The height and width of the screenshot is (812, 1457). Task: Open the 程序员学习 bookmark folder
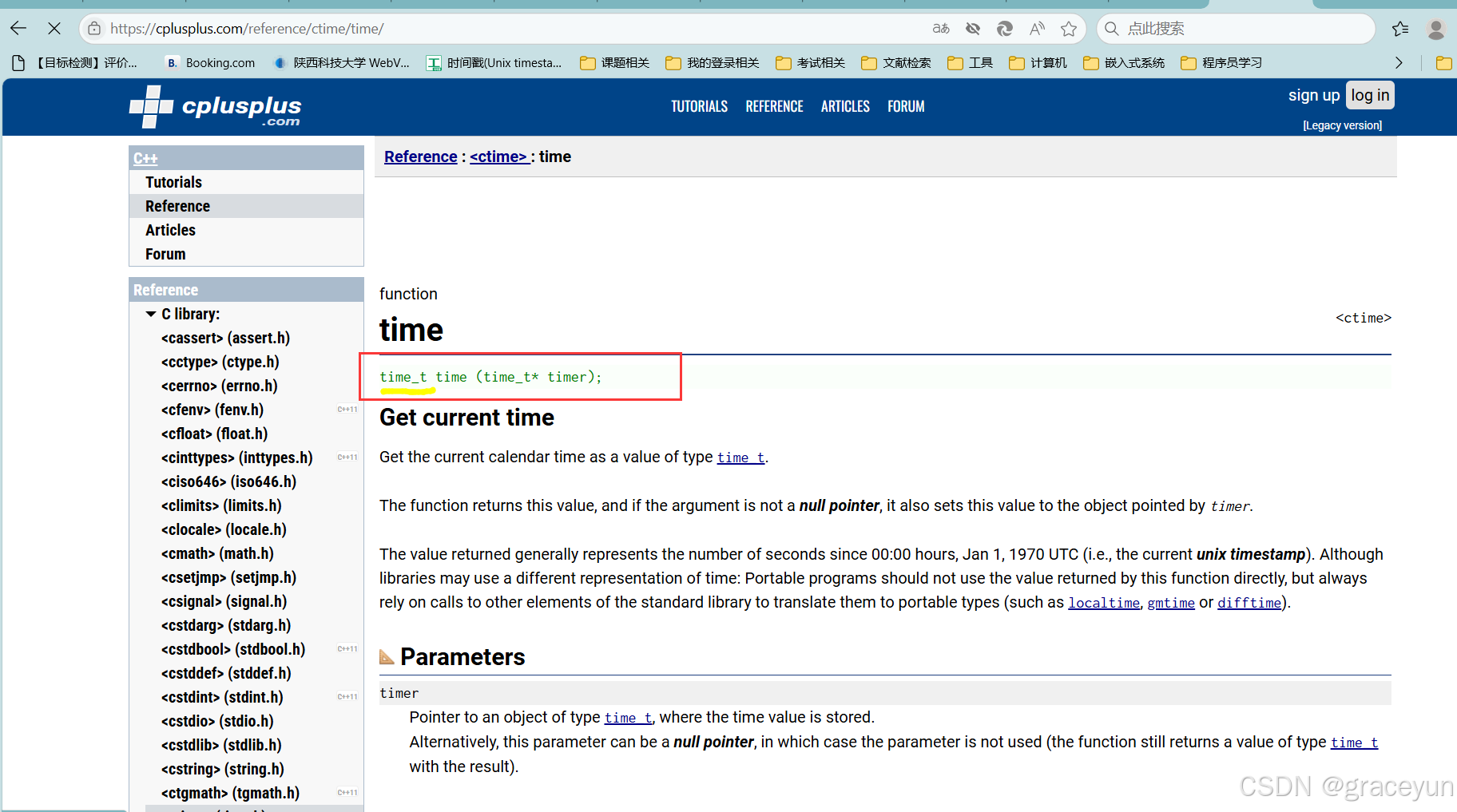1221,63
